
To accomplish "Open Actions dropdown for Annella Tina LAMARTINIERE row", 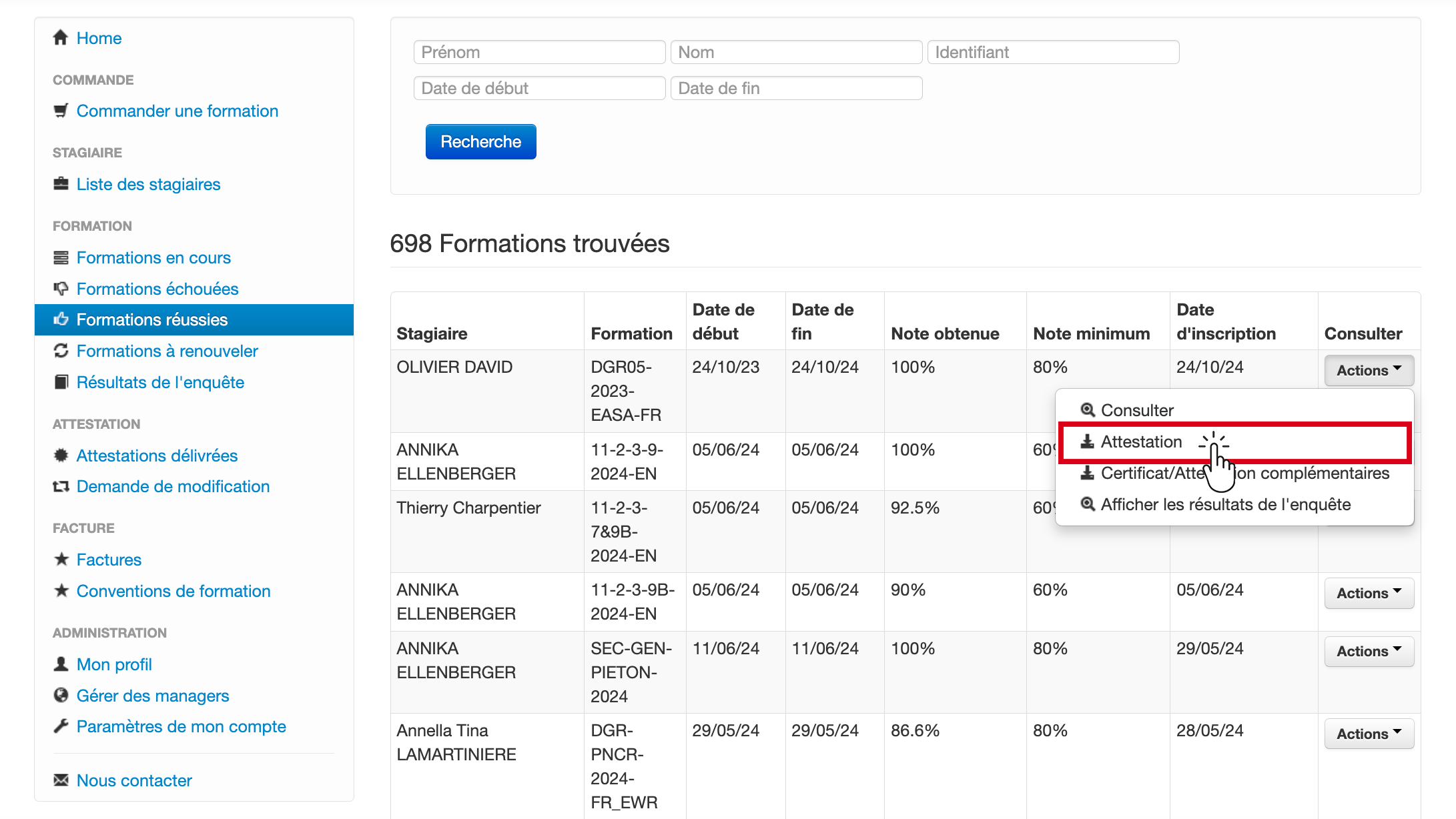I will (x=1369, y=734).
